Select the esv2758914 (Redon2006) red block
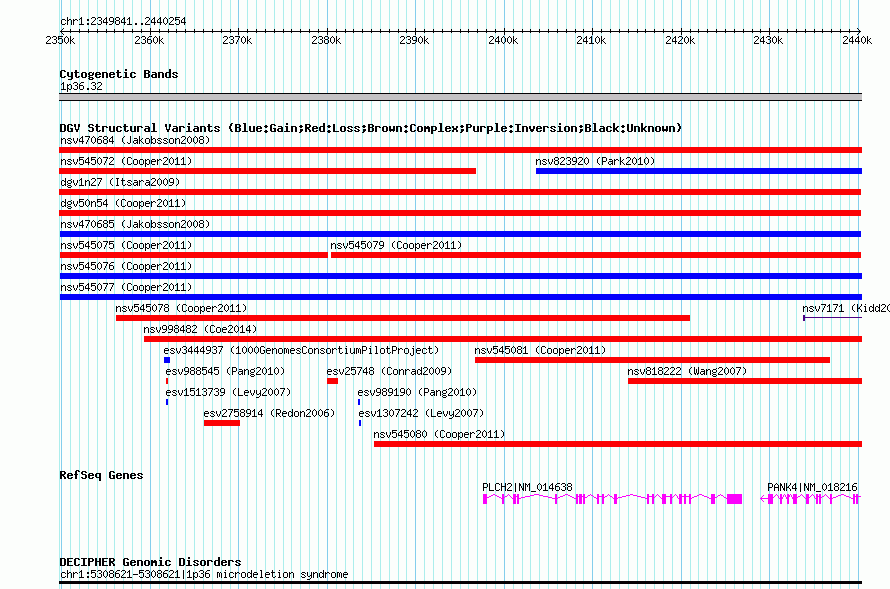The width and height of the screenshot is (890, 589). [x=222, y=423]
